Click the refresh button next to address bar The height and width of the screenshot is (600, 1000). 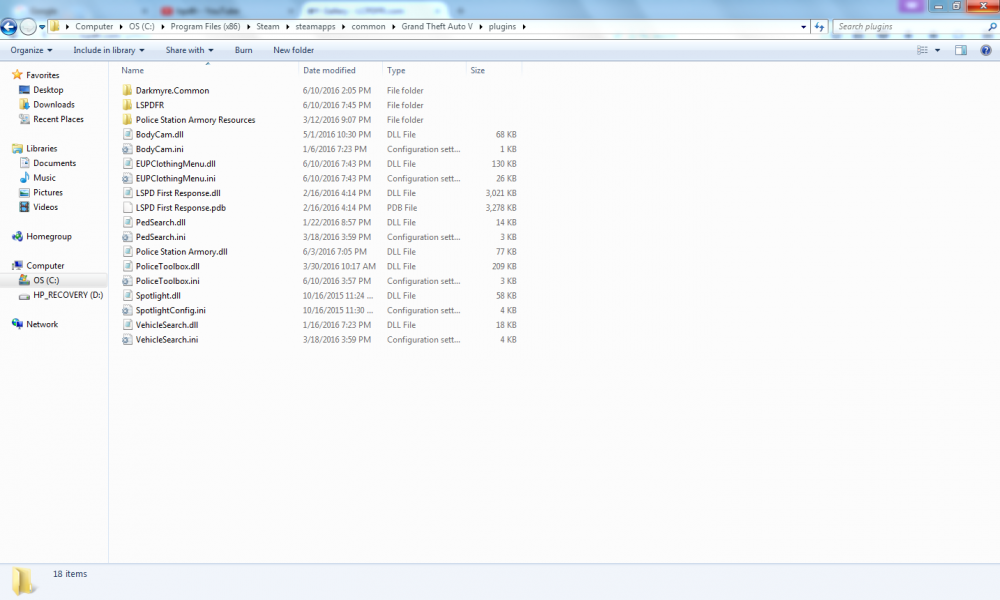(820, 27)
